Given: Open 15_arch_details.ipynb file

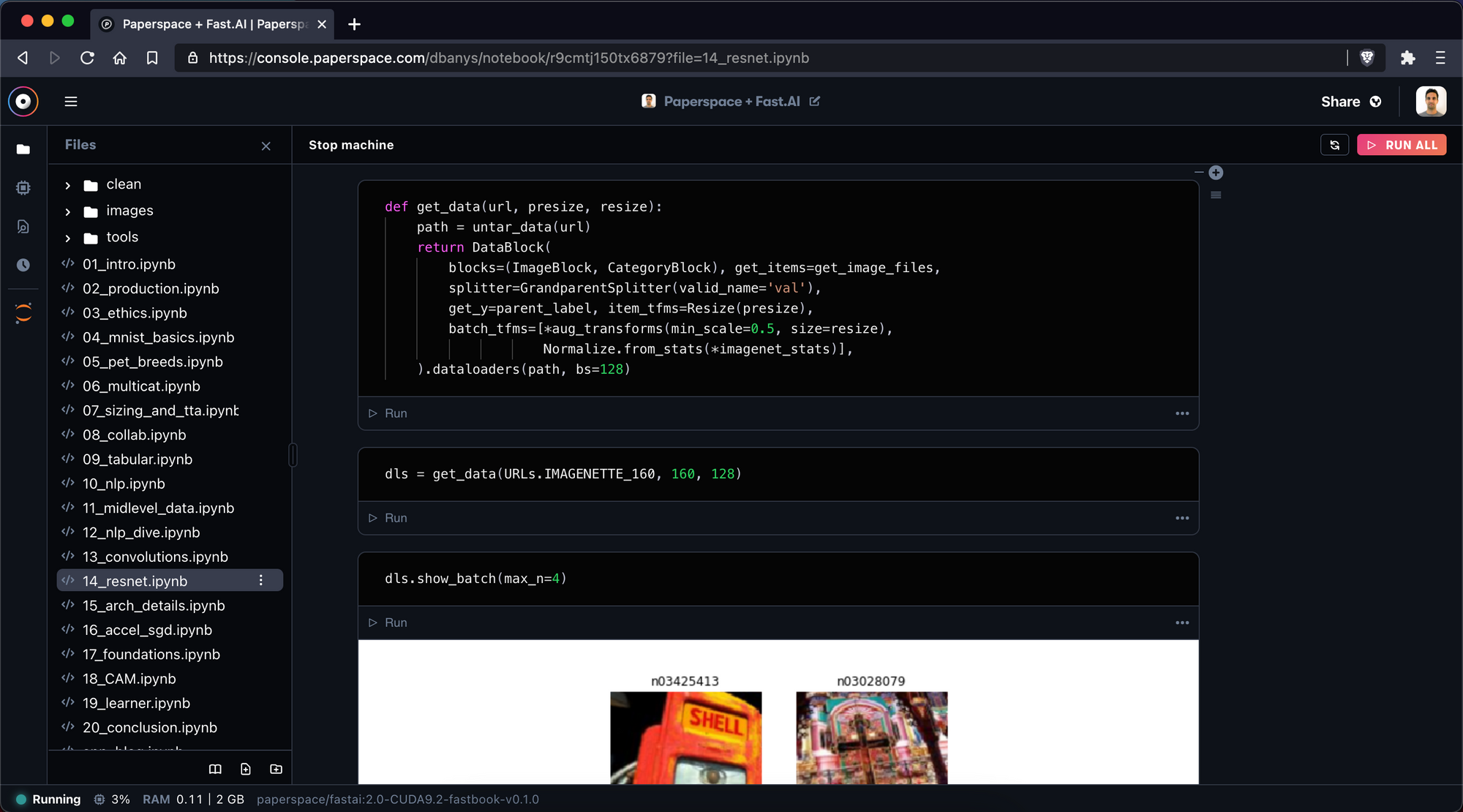Looking at the screenshot, I should click(154, 606).
